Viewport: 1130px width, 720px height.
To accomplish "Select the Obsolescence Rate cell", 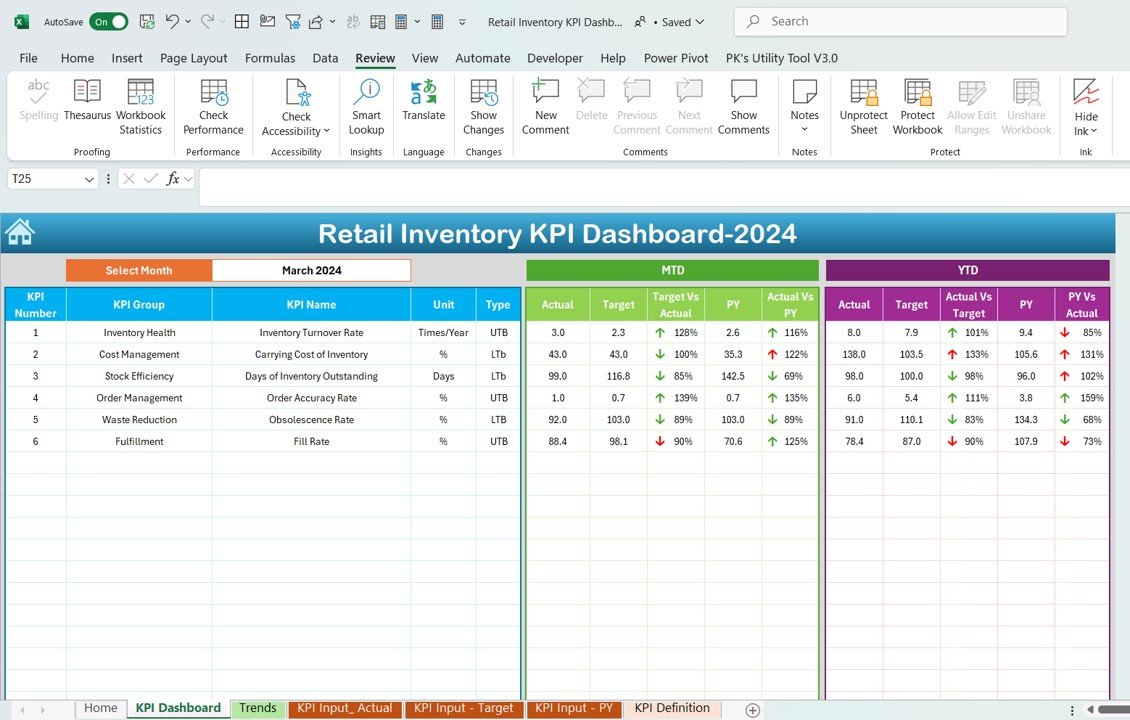I will coord(311,419).
